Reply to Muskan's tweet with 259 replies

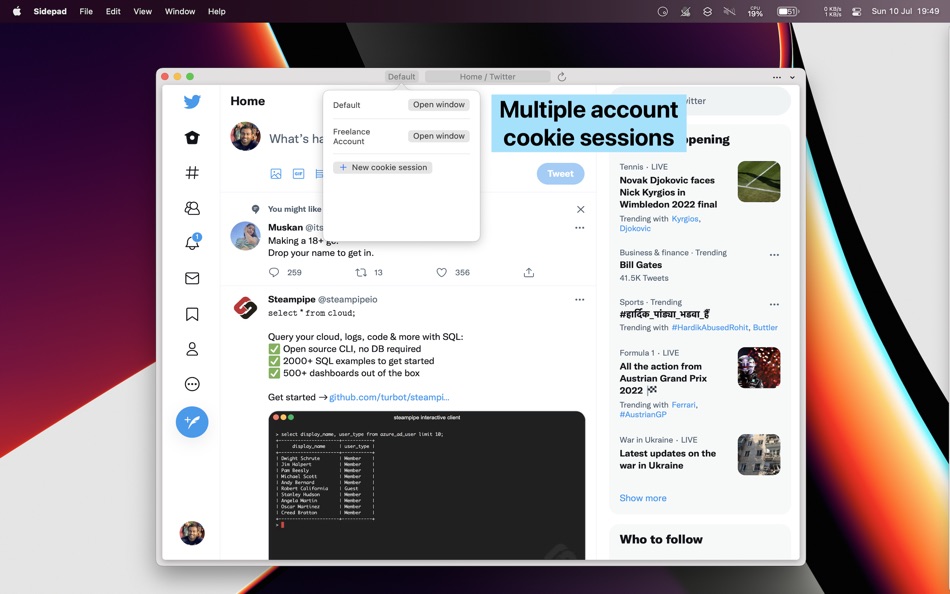point(285,273)
